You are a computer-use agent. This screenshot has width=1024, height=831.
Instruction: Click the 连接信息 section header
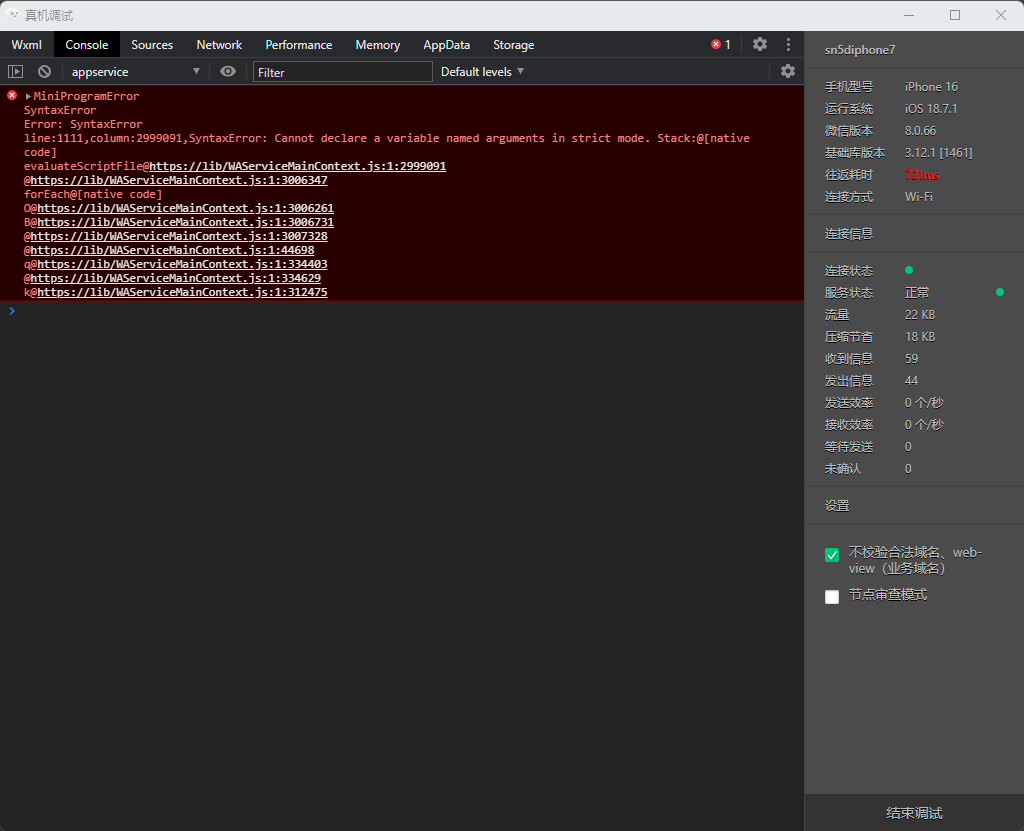pyautogui.click(x=849, y=234)
